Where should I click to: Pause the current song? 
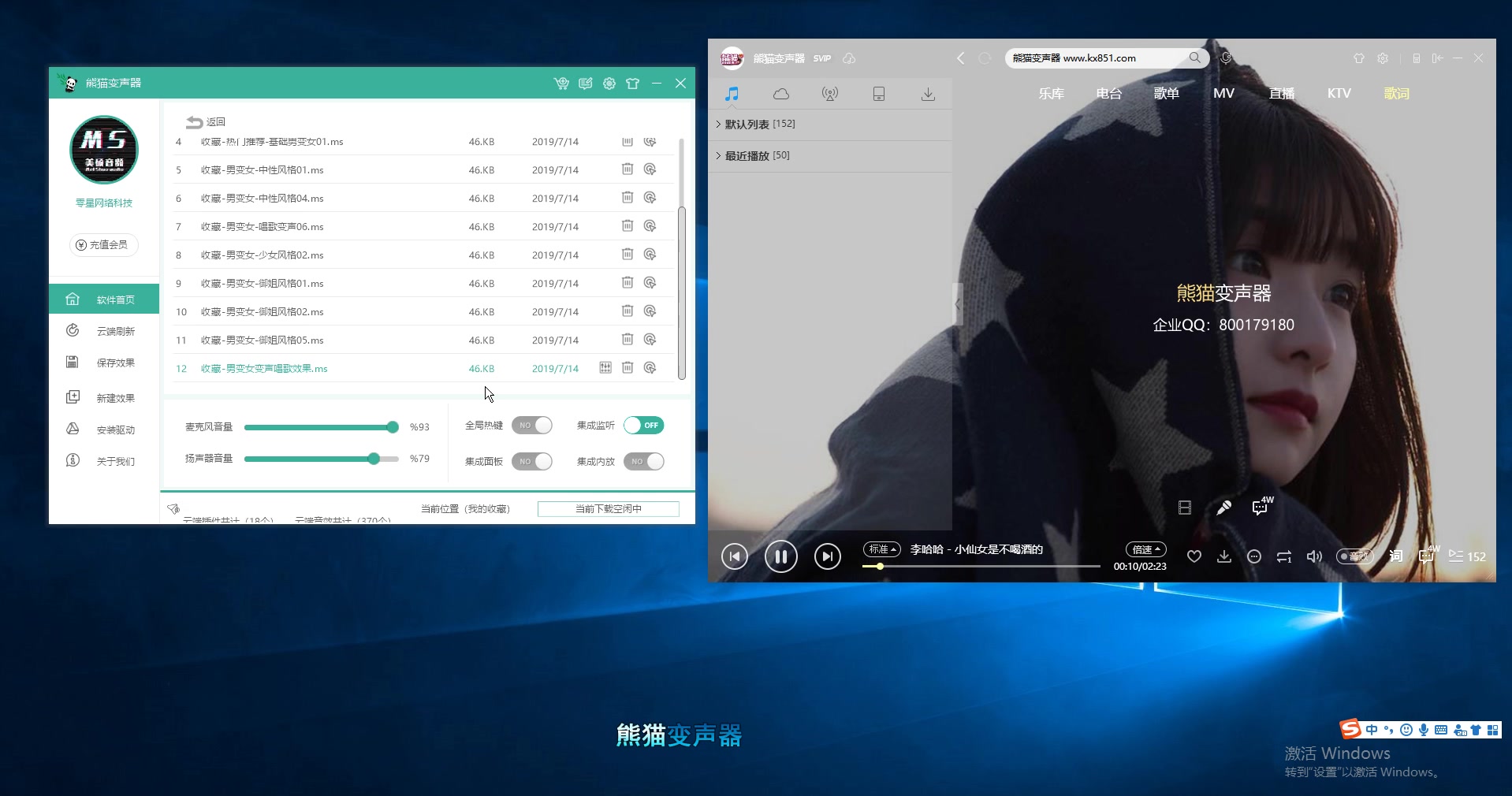(780, 557)
